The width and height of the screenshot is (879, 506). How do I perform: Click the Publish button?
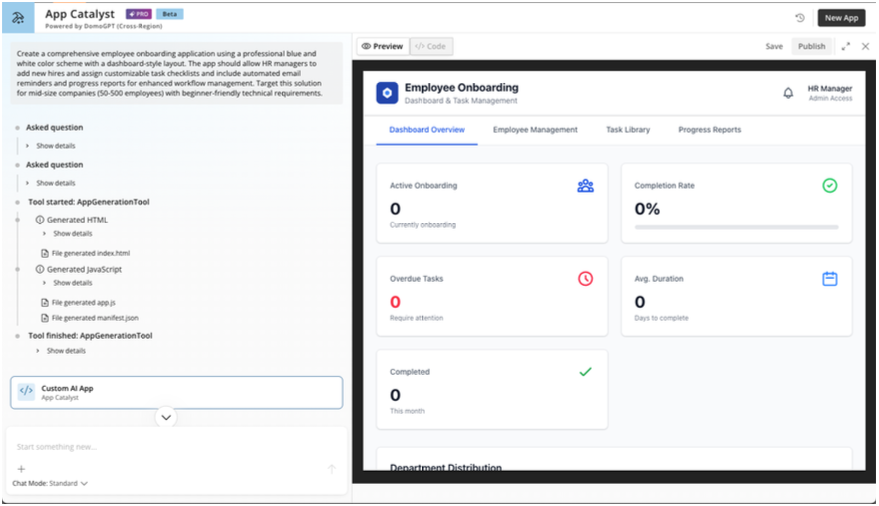pos(812,47)
